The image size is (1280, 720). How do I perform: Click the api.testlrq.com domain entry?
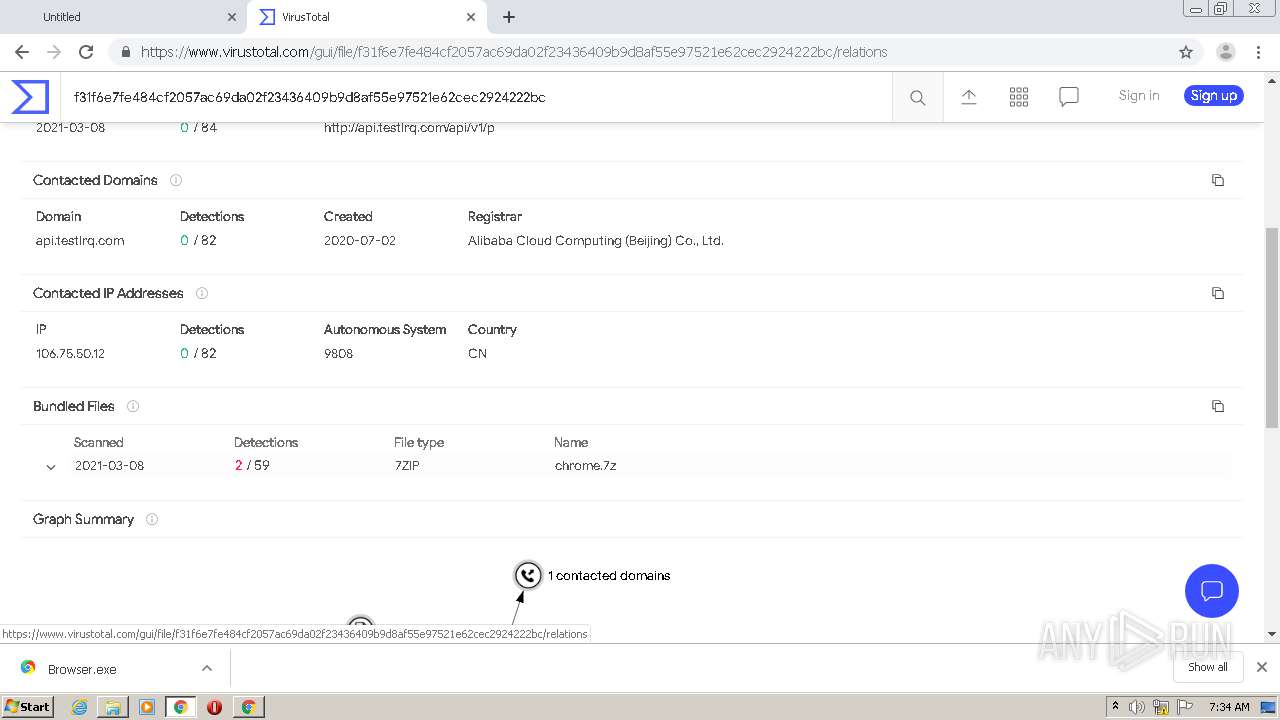(80, 240)
